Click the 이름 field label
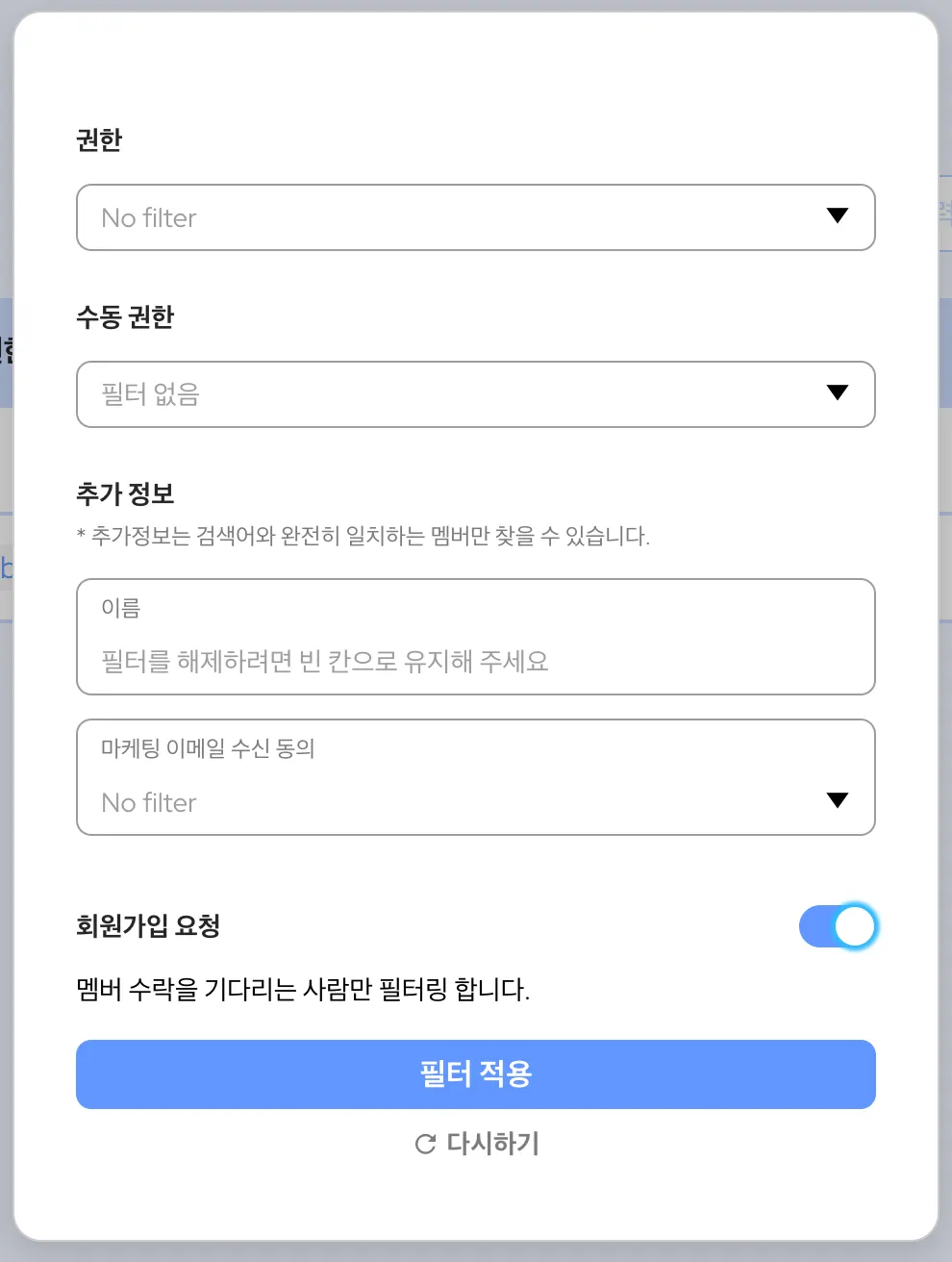952x1262 pixels. tap(121, 608)
